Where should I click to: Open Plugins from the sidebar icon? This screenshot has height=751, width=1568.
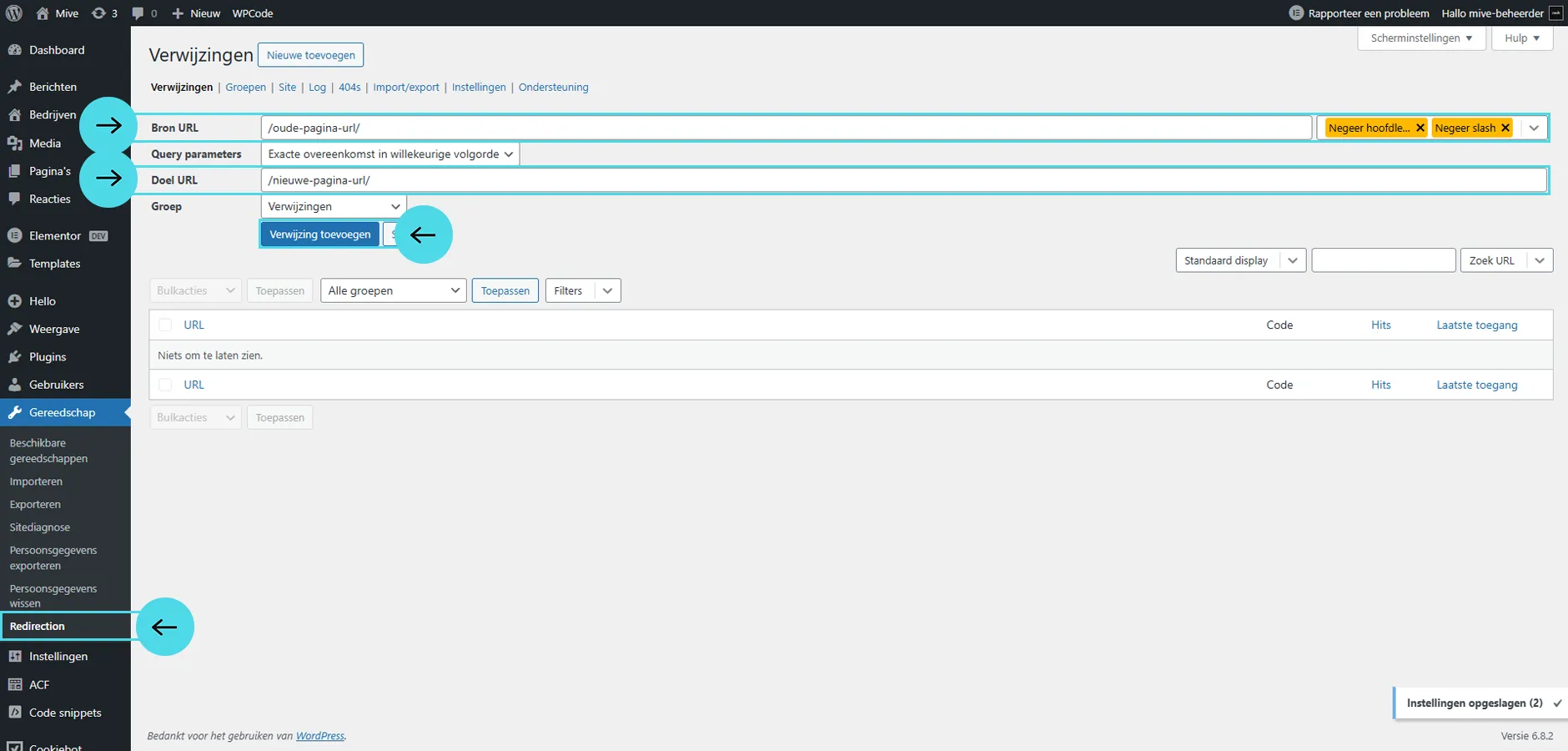pyautogui.click(x=15, y=357)
